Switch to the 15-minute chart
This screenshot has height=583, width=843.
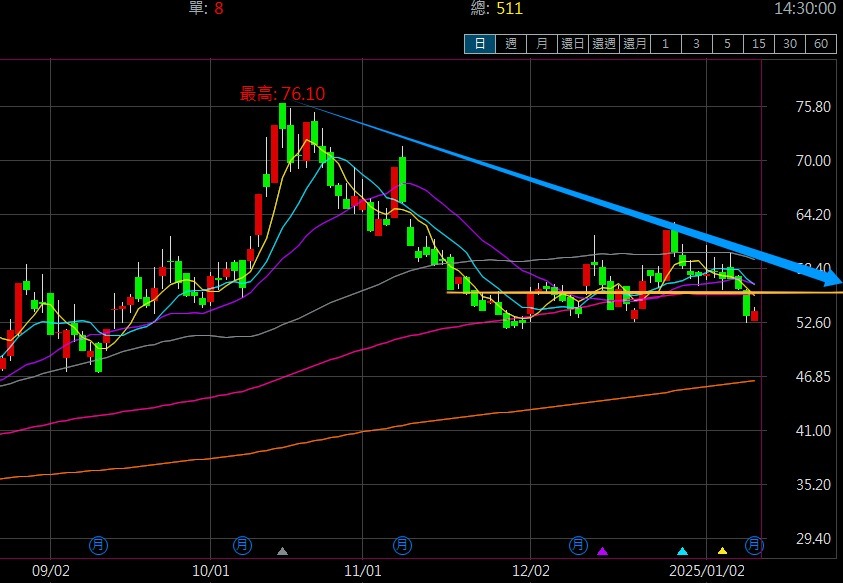[759, 43]
